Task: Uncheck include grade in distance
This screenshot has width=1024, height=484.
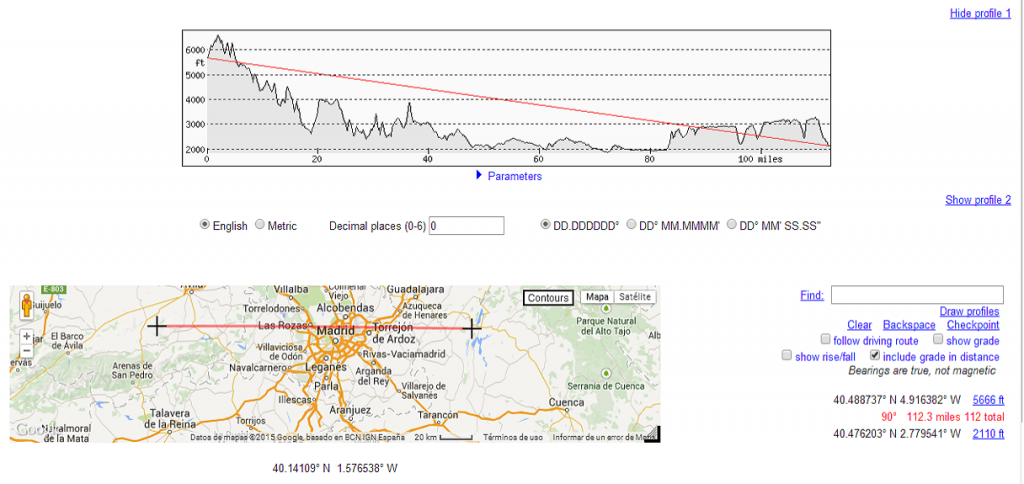Action: coord(876,356)
